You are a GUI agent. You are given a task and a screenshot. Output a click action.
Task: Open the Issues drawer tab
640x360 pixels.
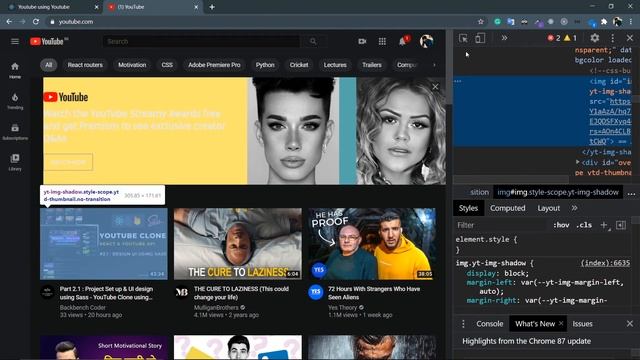point(582,324)
